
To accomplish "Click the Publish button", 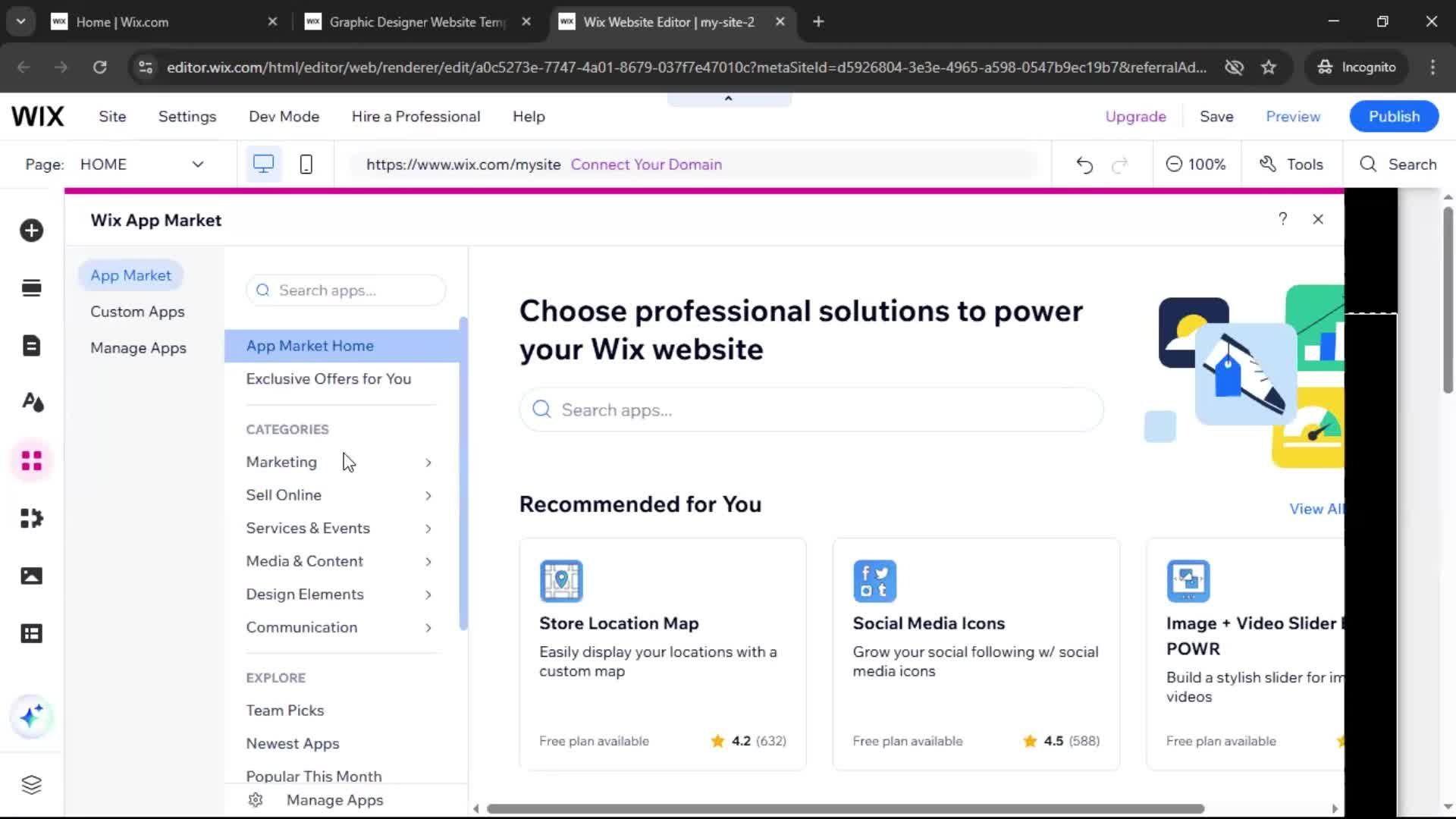I will 1394,116.
